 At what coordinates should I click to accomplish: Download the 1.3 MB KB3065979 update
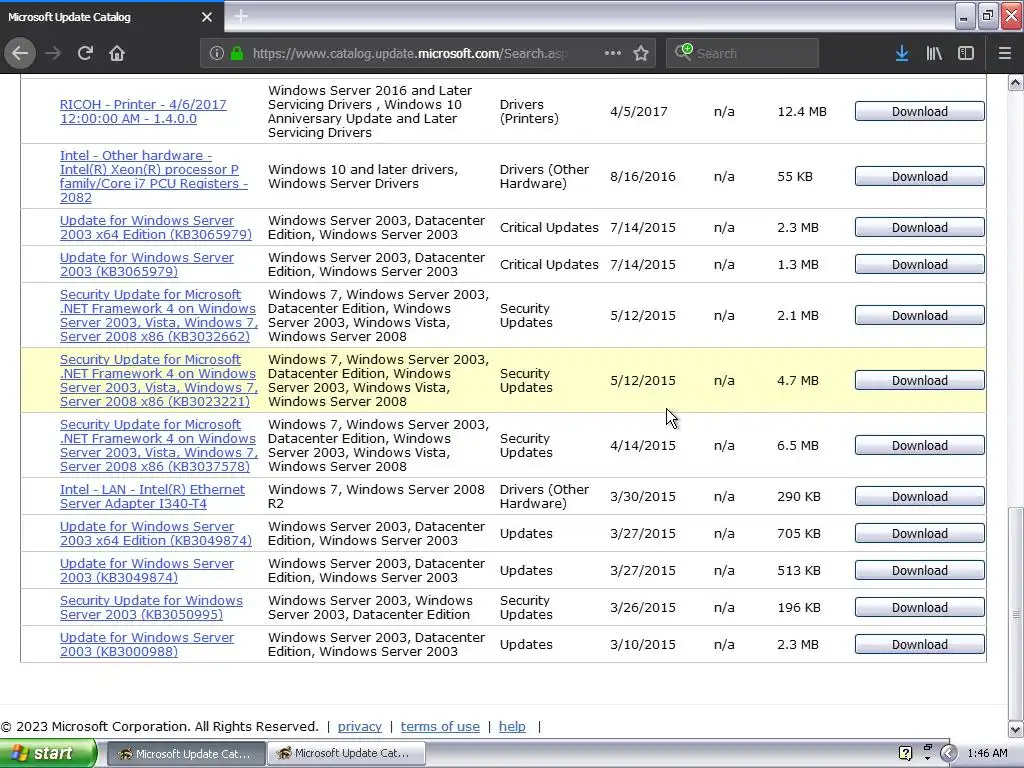[920, 264]
